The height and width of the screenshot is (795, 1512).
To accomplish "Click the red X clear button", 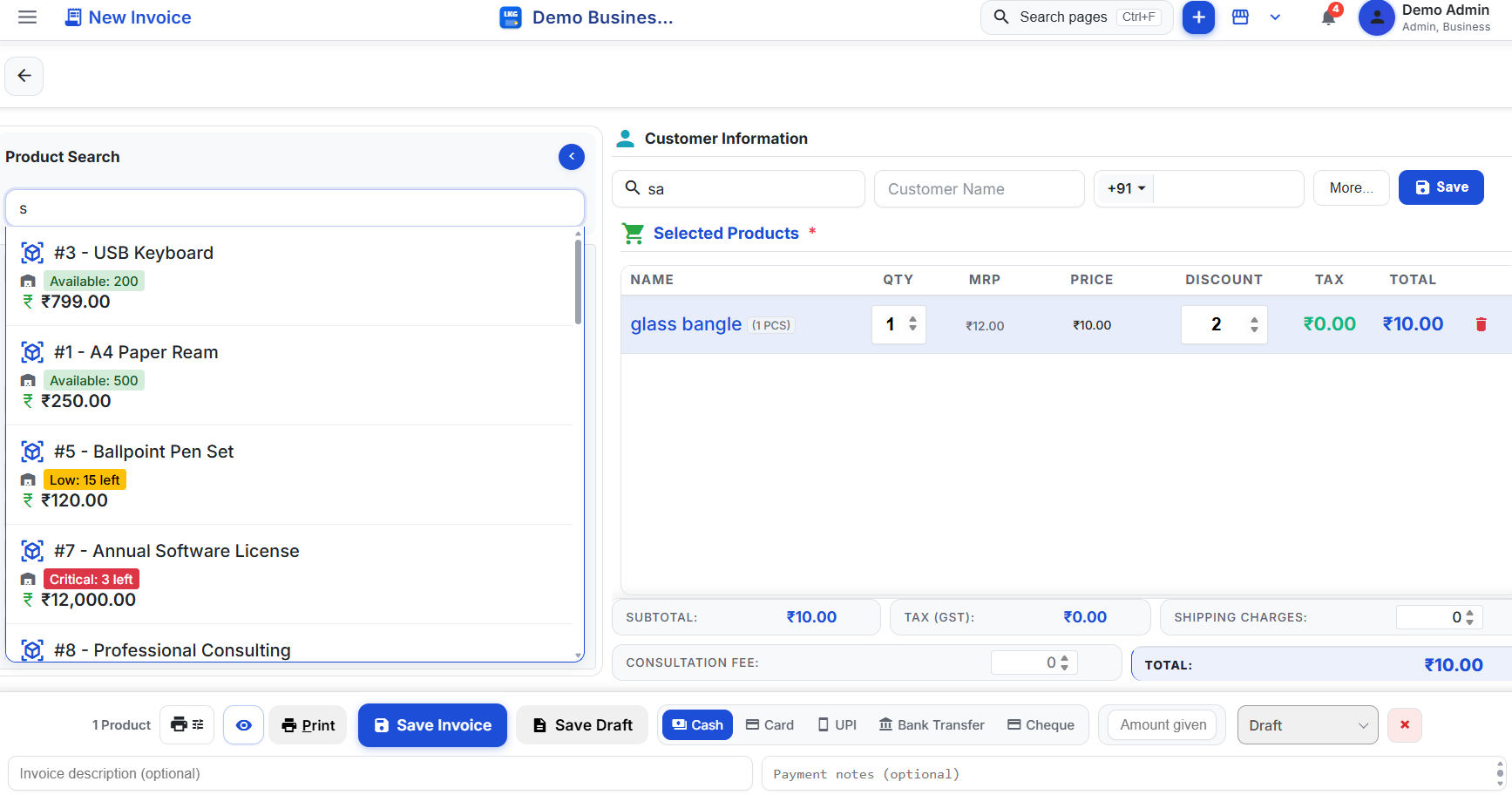I will point(1405,724).
